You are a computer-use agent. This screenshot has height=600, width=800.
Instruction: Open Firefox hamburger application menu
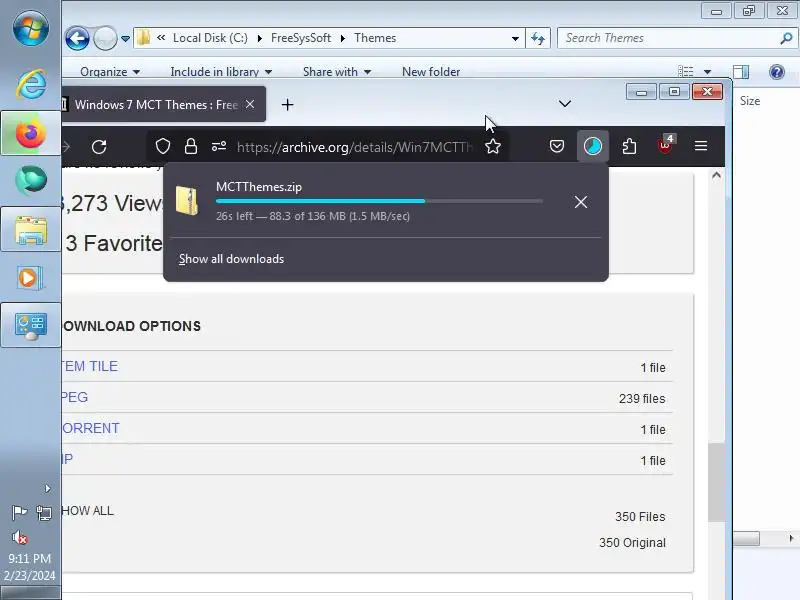tap(701, 146)
